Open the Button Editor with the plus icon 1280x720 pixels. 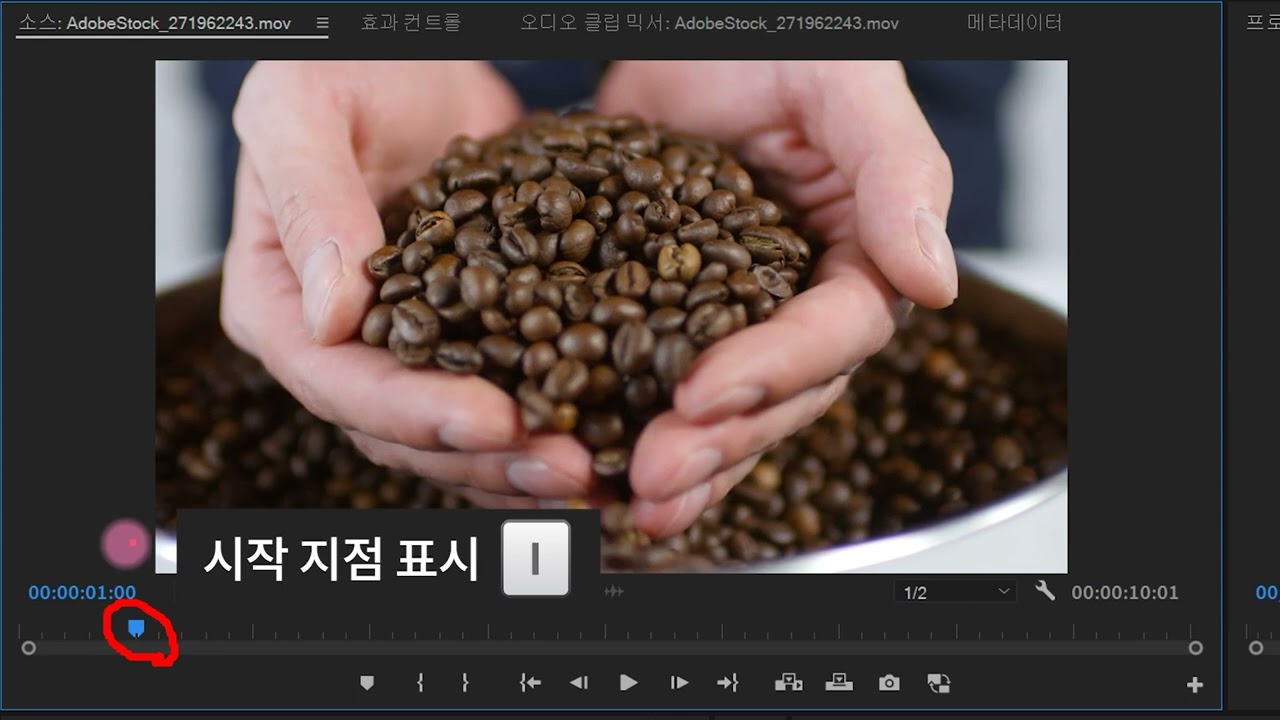pyautogui.click(x=1196, y=684)
